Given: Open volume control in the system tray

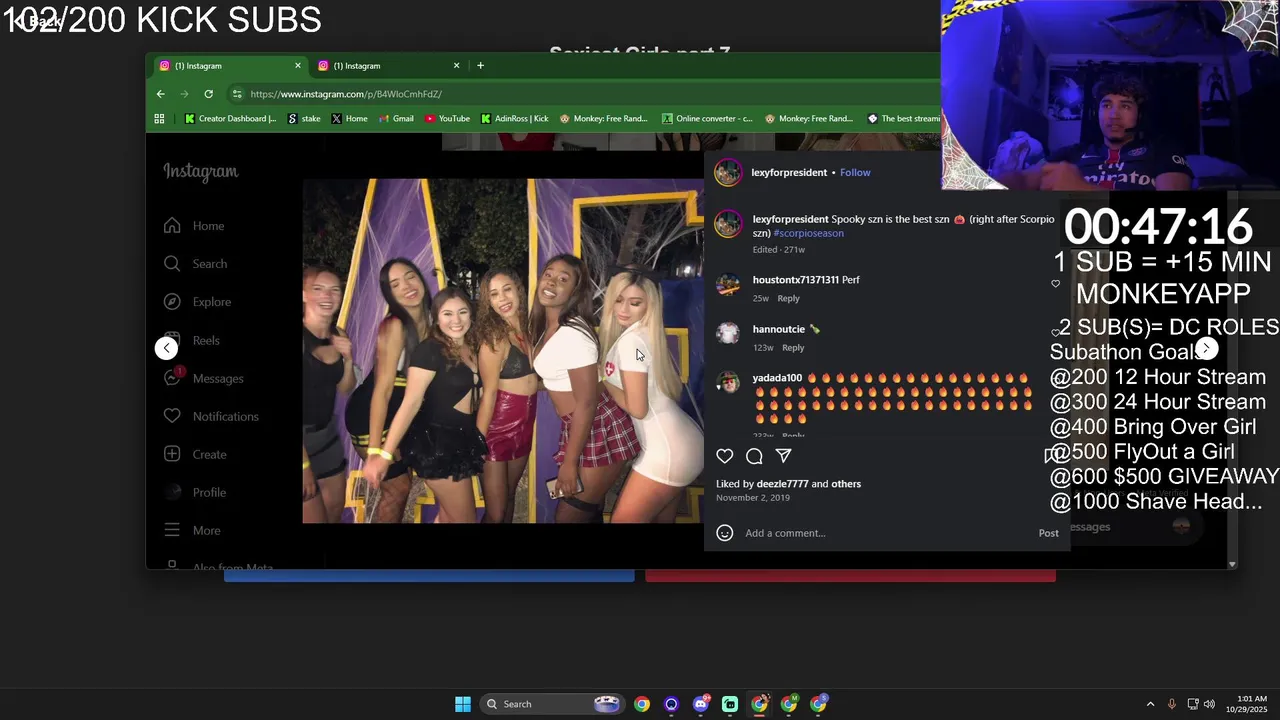Looking at the screenshot, I should [x=1210, y=704].
